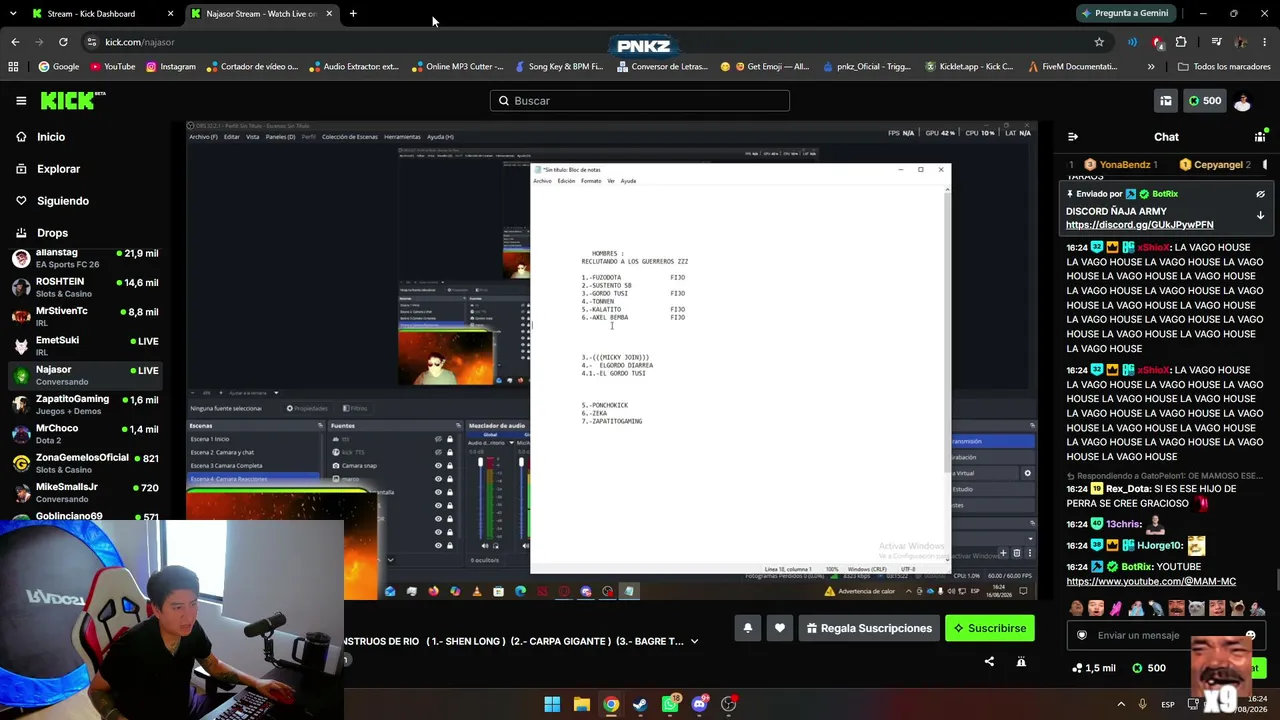Screen dimensions: 1280x720
Task: Report the stream using the alert icon
Action: 1021,661
